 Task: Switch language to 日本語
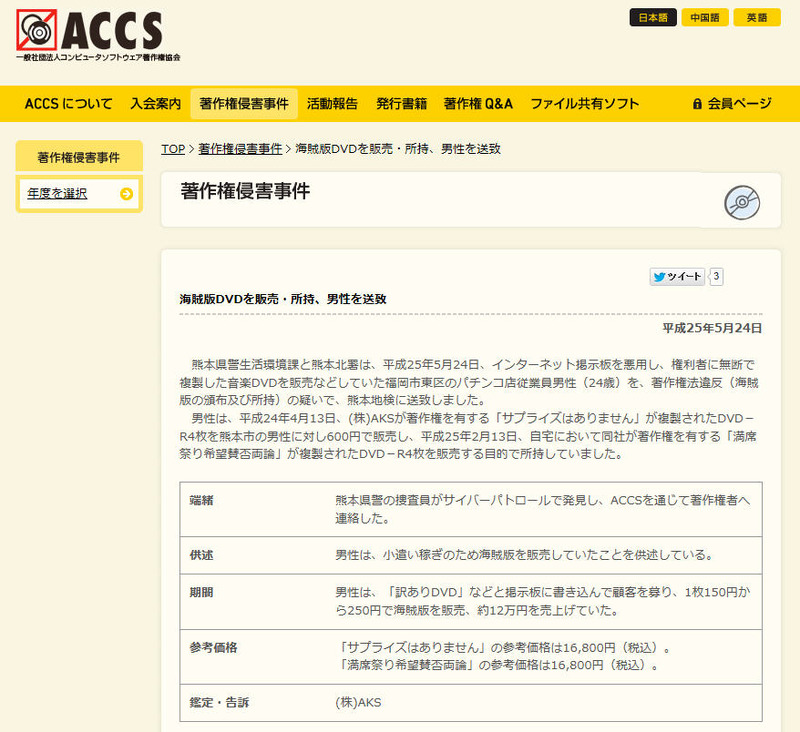[653, 18]
